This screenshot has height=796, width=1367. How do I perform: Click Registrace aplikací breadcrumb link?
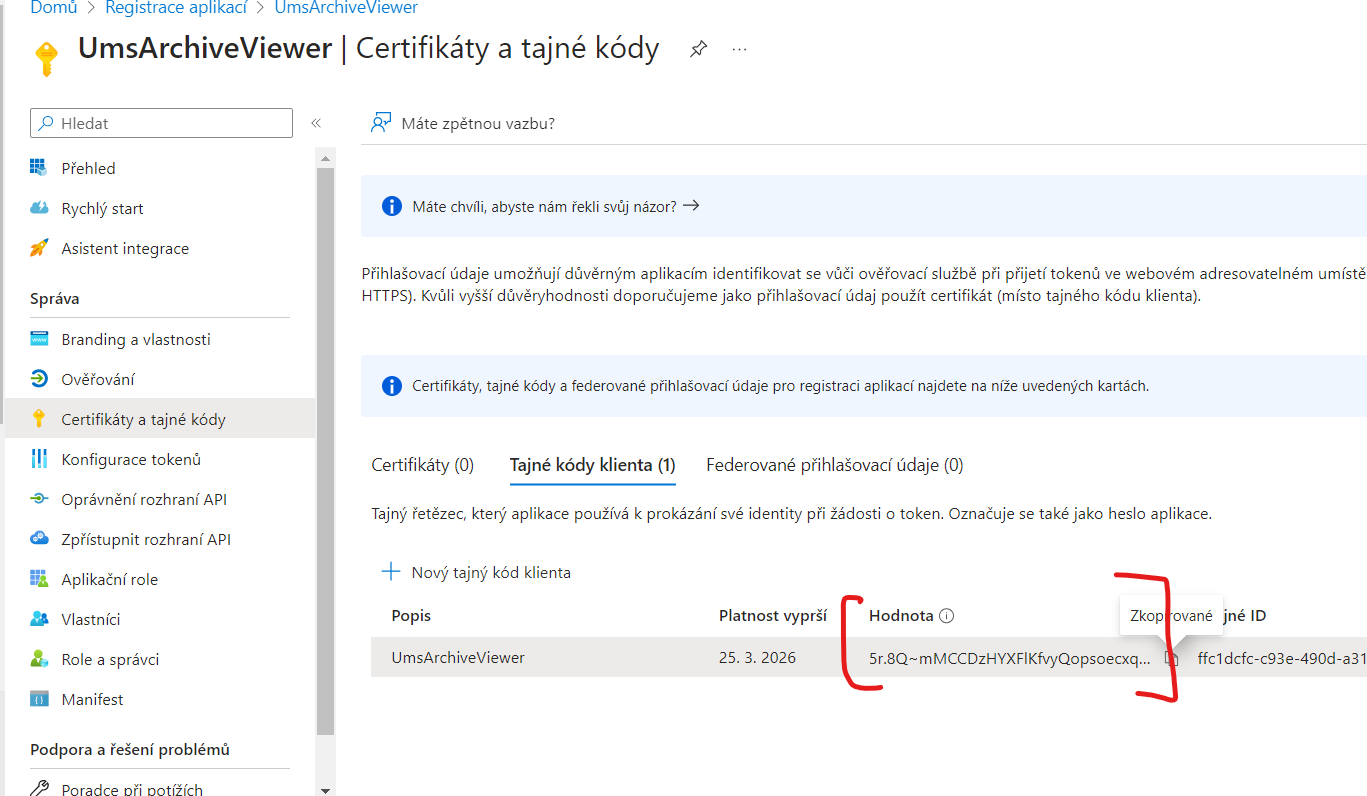[x=175, y=8]
